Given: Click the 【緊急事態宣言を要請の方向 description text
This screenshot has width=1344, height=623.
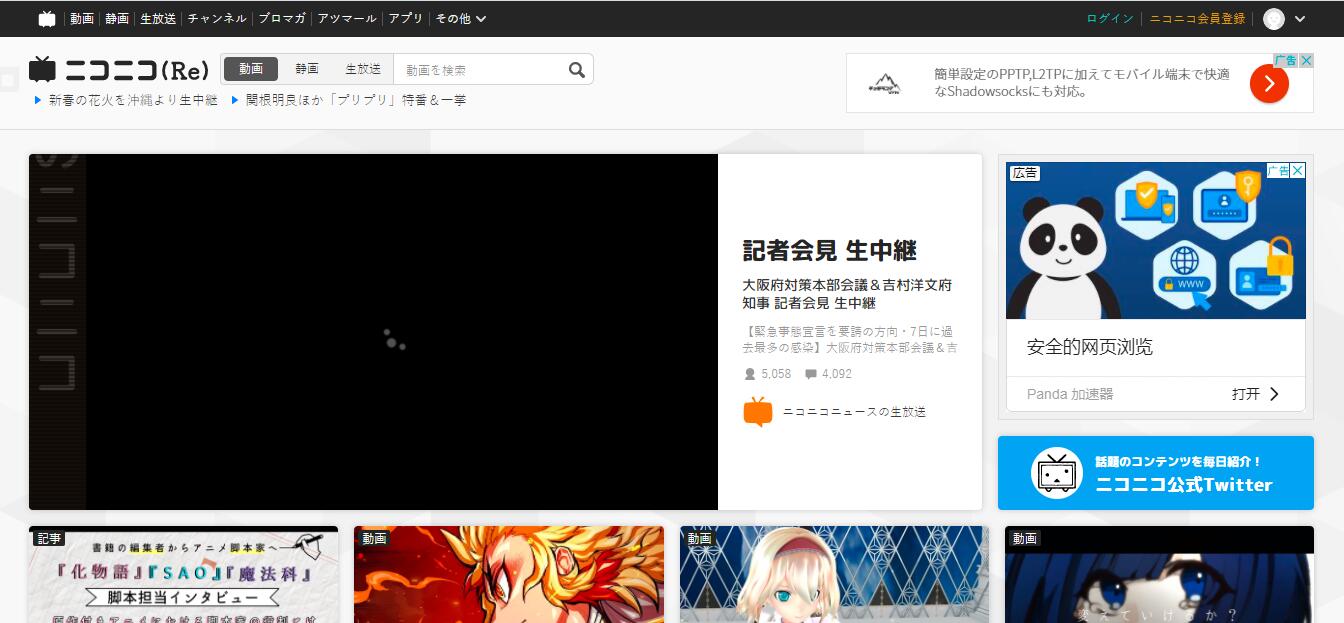Looking at the screenshot, I should (850, 339).
